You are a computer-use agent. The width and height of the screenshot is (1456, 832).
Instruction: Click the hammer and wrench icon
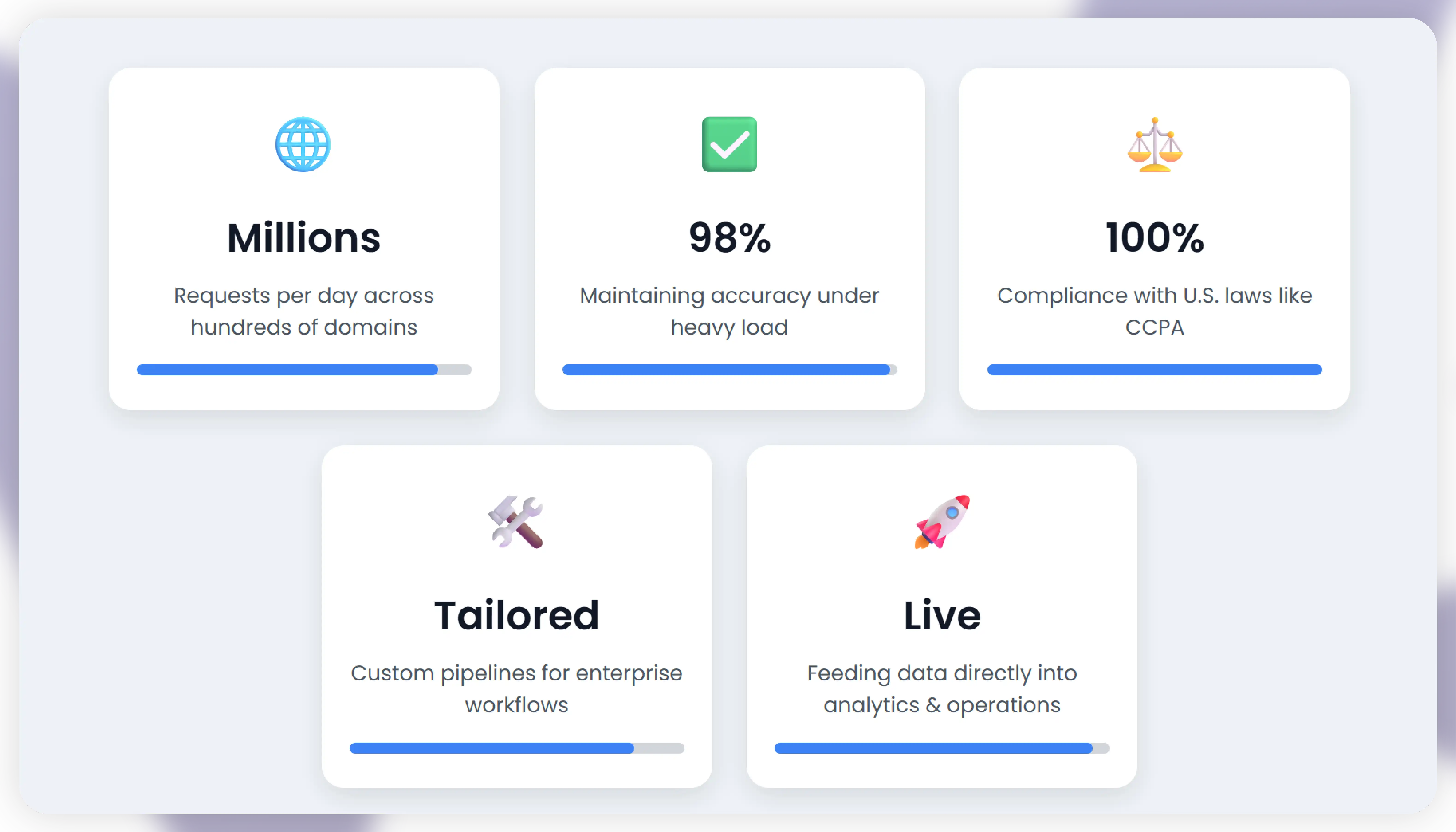[516, 522]
